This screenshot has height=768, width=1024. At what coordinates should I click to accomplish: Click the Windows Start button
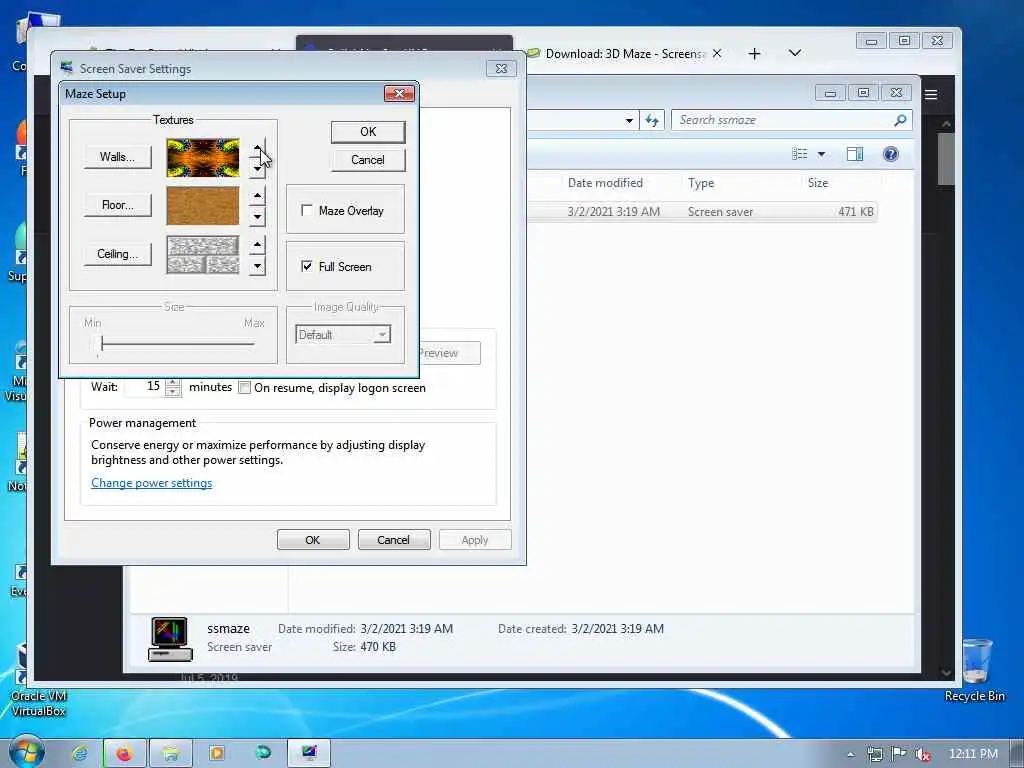pos(26,752)
